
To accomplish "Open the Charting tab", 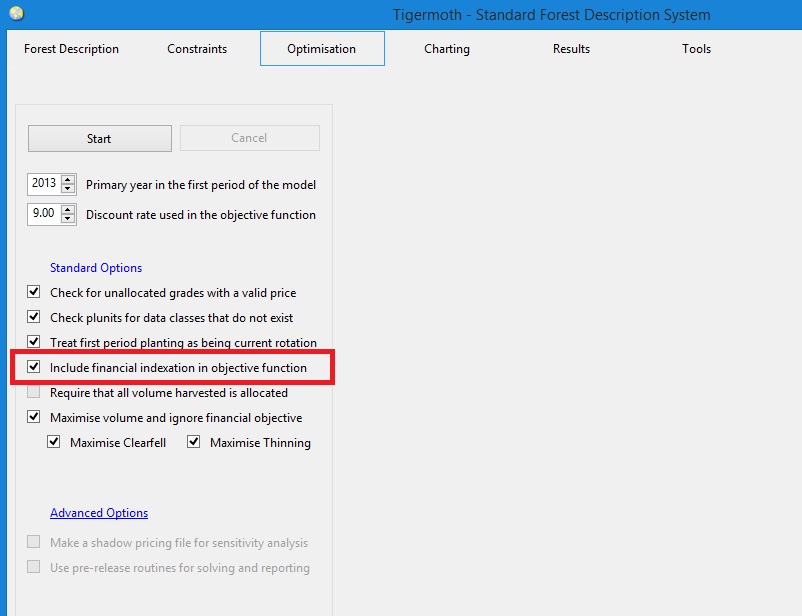I will [x=447, y=49].
